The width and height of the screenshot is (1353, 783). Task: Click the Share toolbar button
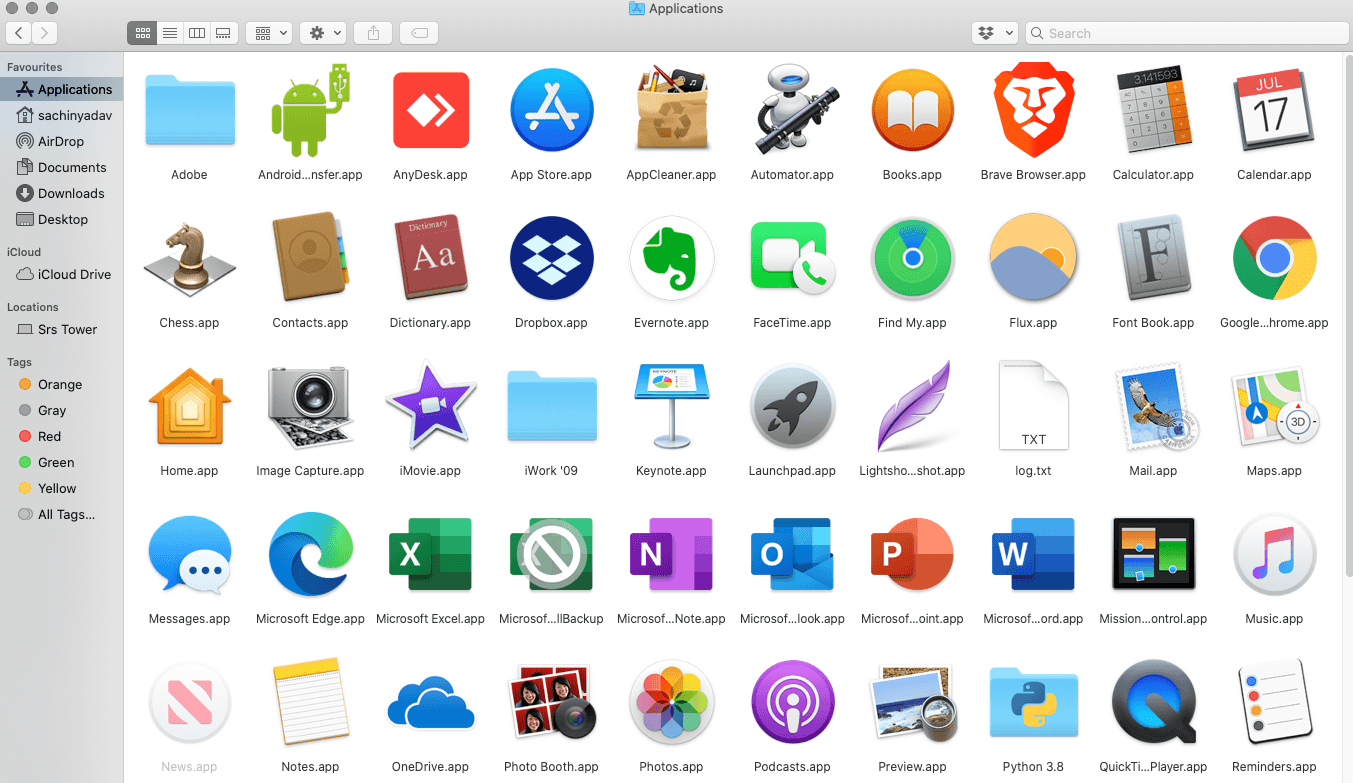click(x=373, y=33)
